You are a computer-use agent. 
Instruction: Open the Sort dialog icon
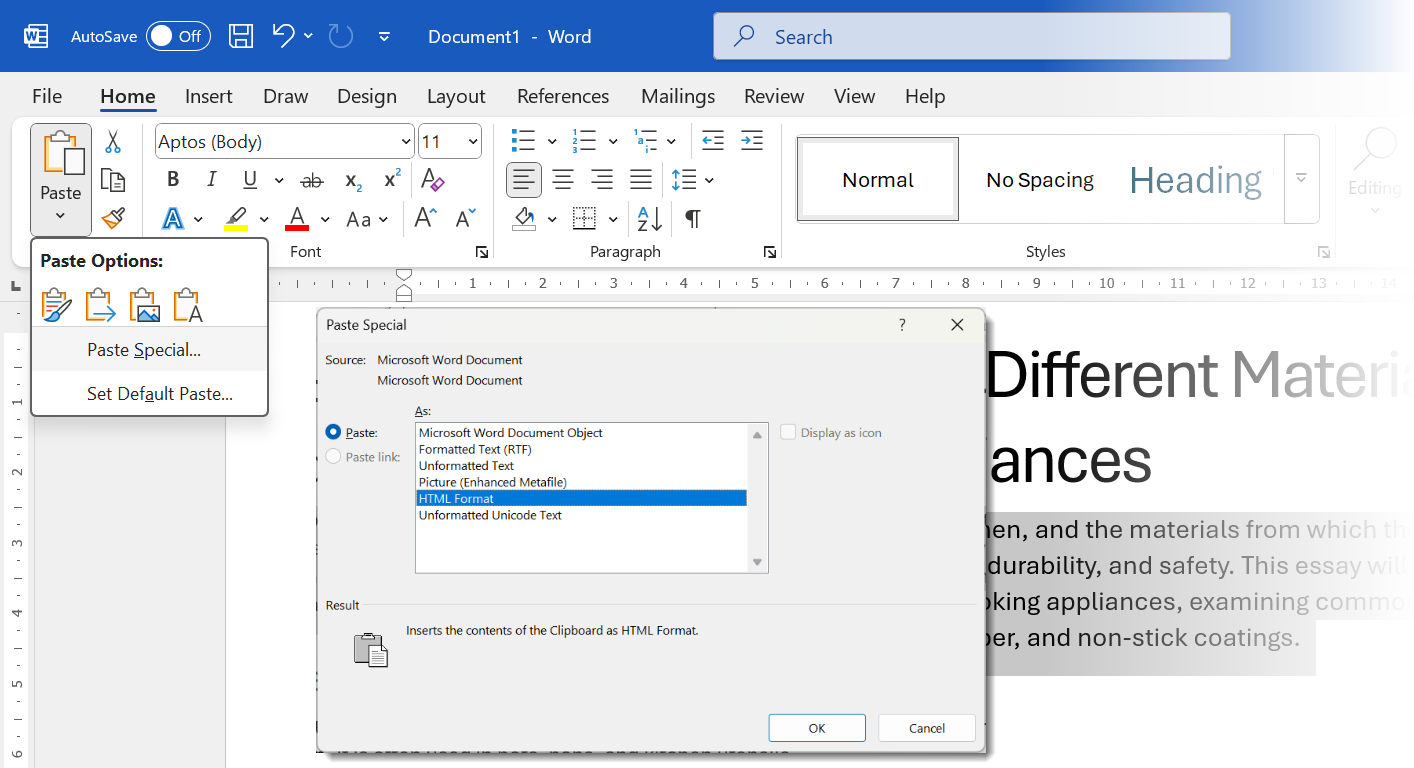(x=648, y=218)
